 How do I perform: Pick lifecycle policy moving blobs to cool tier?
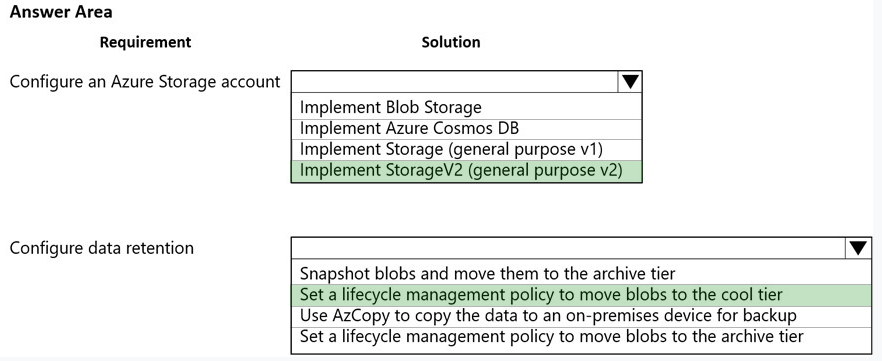click(581, 295)
